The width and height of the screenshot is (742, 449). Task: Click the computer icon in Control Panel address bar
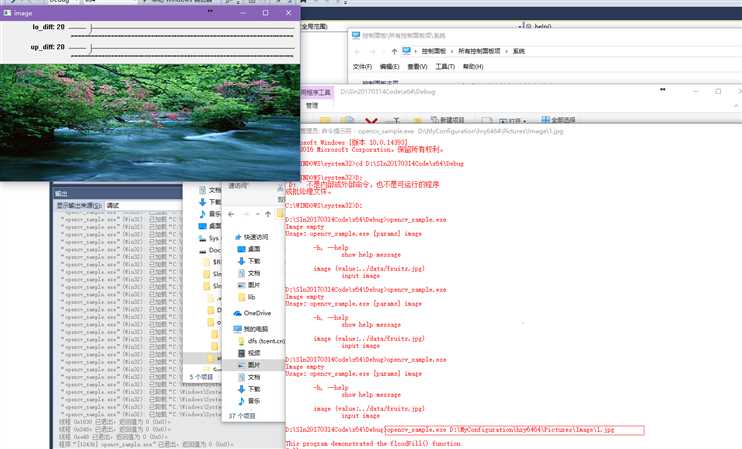coord(406,51)
